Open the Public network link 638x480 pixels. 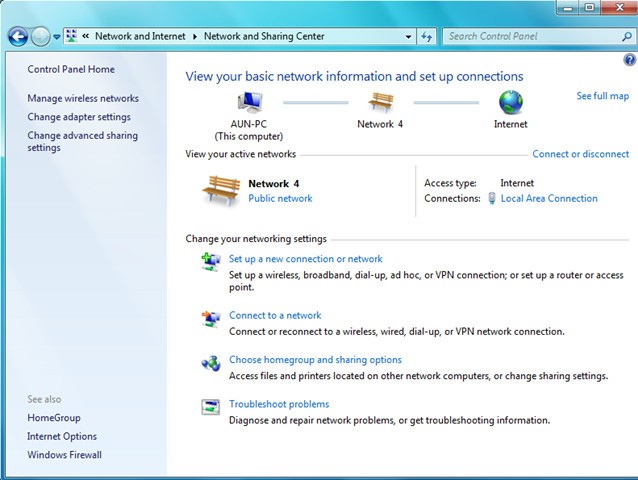click(280, 199)
